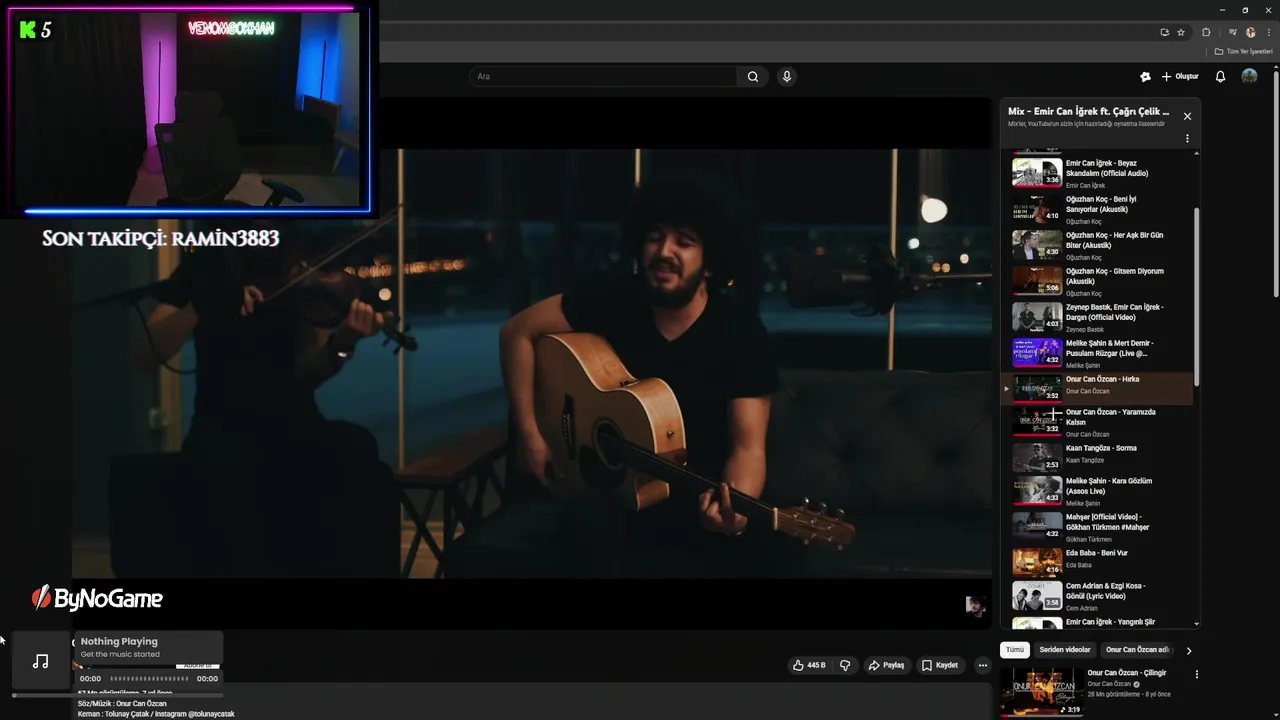Open Chrome extensions puzzle icon

point(1206,32)
